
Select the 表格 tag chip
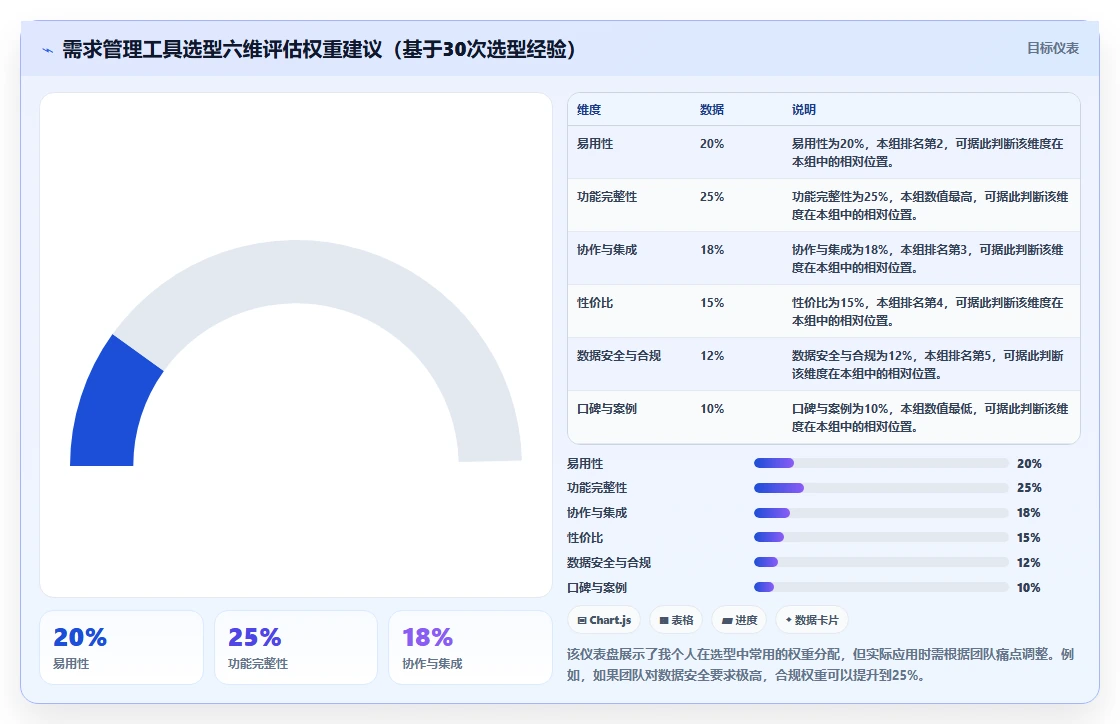coord(676,620)
